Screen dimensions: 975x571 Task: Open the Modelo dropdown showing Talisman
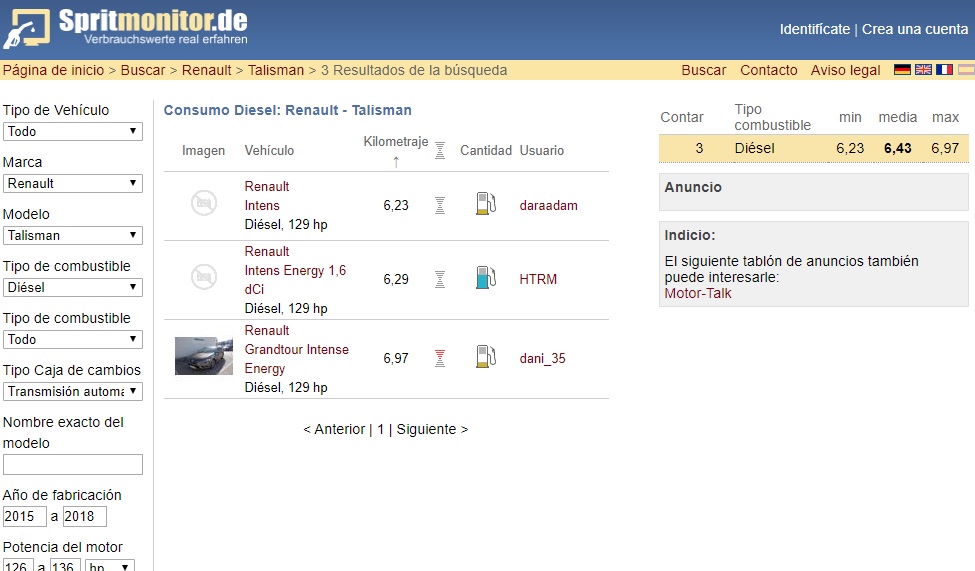pos(73,235)
